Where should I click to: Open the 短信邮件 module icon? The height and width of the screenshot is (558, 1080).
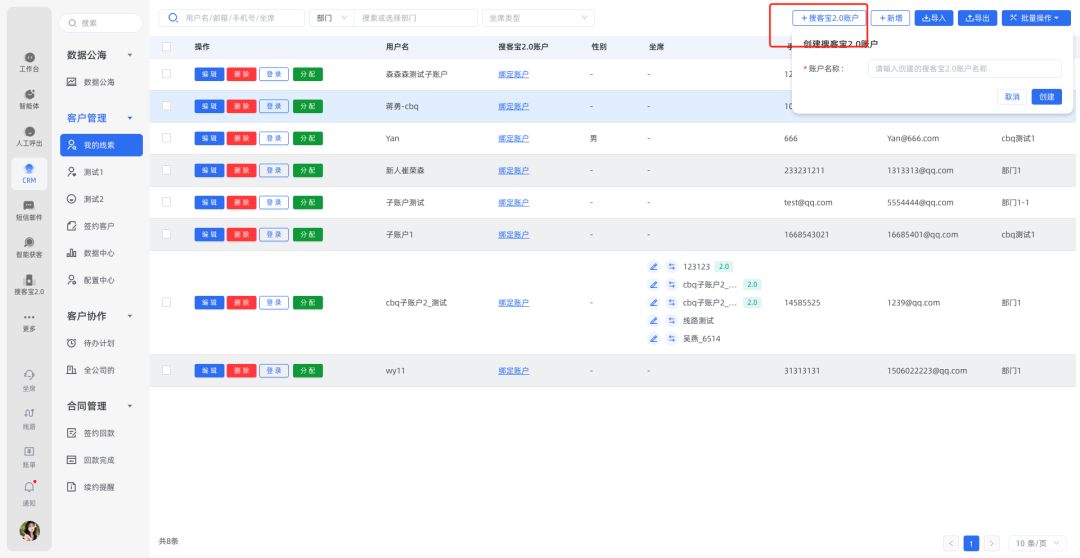pyautogui.click(x=29, y=208)
